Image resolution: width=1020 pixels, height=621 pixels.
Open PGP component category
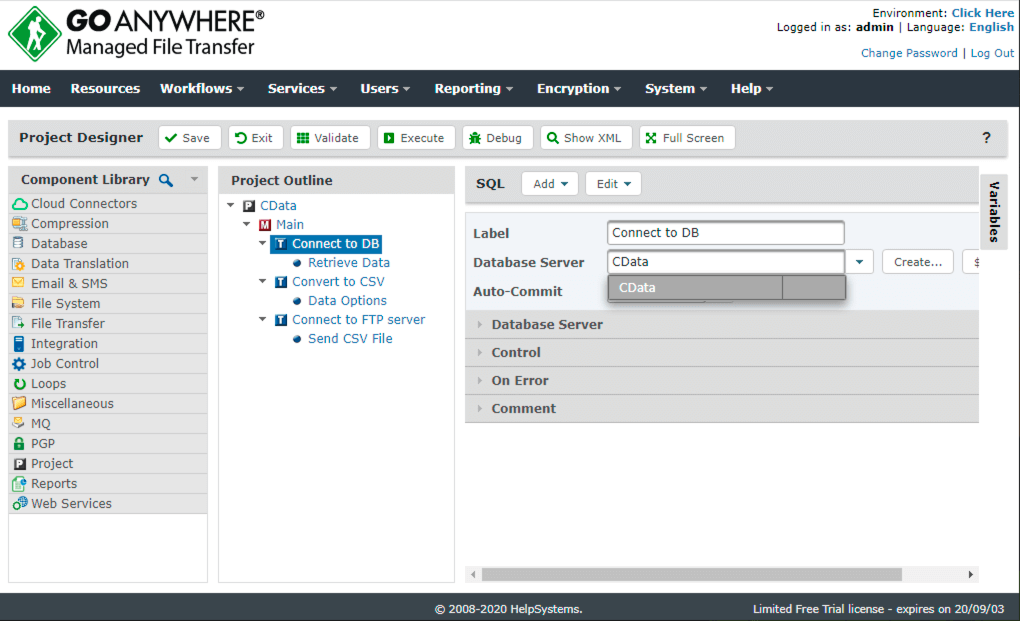tap(108, 443)
